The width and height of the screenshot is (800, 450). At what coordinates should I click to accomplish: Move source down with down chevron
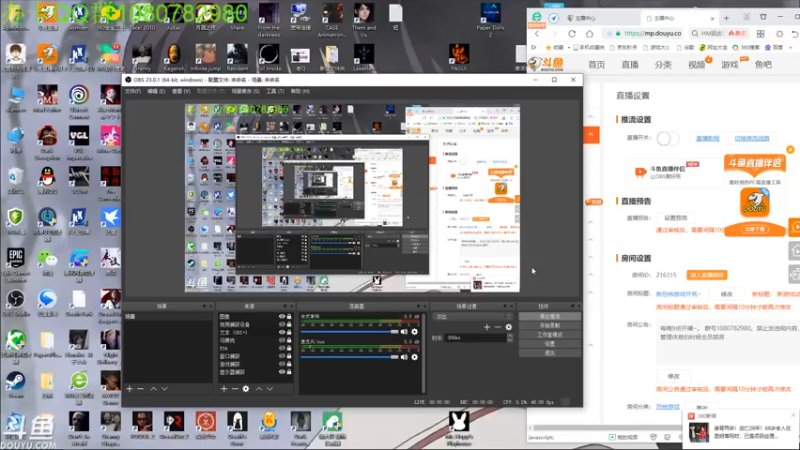click(x=270, y=389)
